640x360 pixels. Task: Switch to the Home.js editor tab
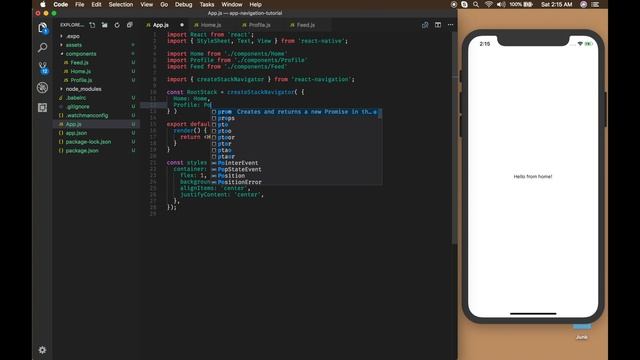tap(211, 25)
